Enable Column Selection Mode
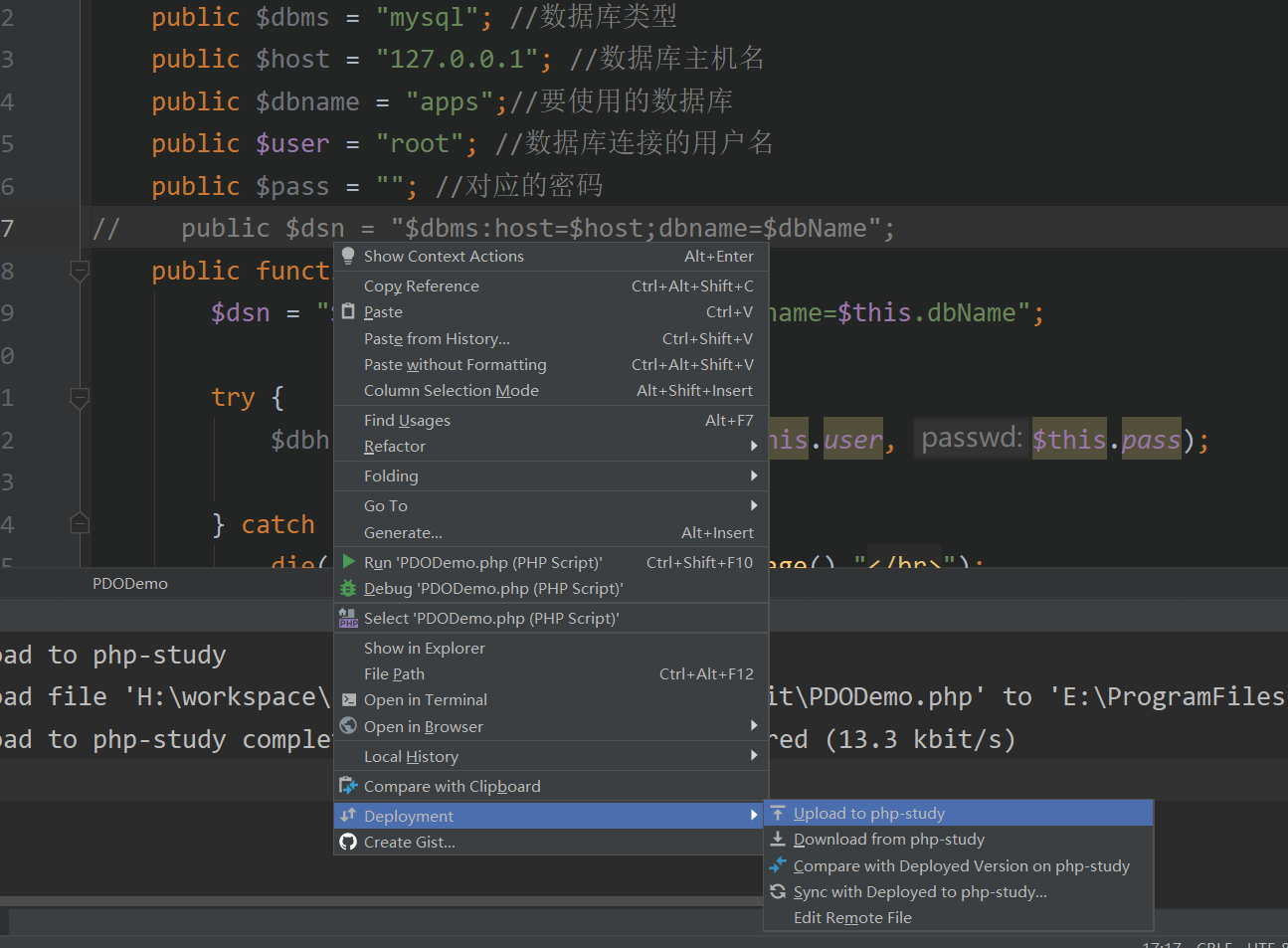Image resolution: width=1288 pixels, height=948 pixels. point(551,390)
